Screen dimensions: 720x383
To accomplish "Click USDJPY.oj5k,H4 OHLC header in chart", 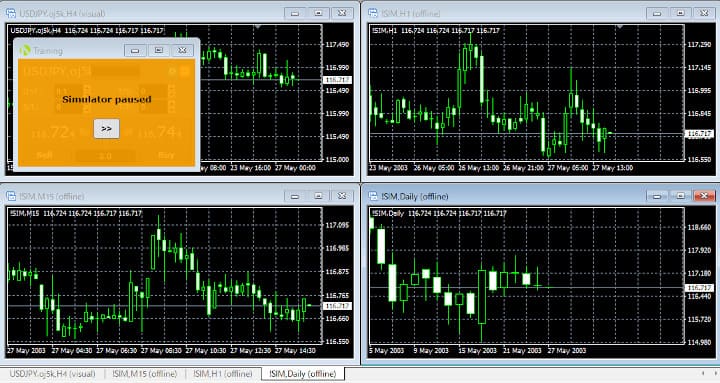I will coord(87,30).
